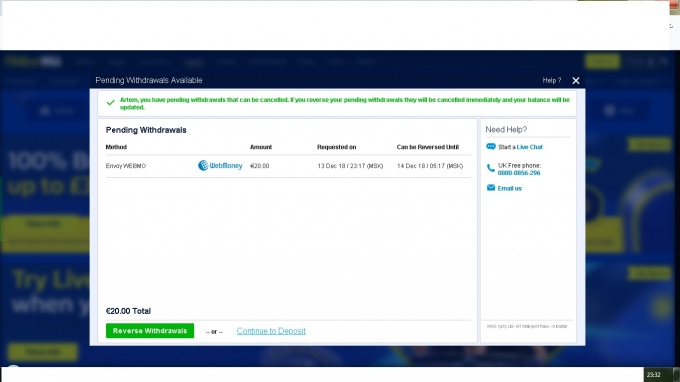Image resolution: width=680 pixels, height=382 pixels.
Task: Click the €20.00 Total text
Action: tap(128, 311)
